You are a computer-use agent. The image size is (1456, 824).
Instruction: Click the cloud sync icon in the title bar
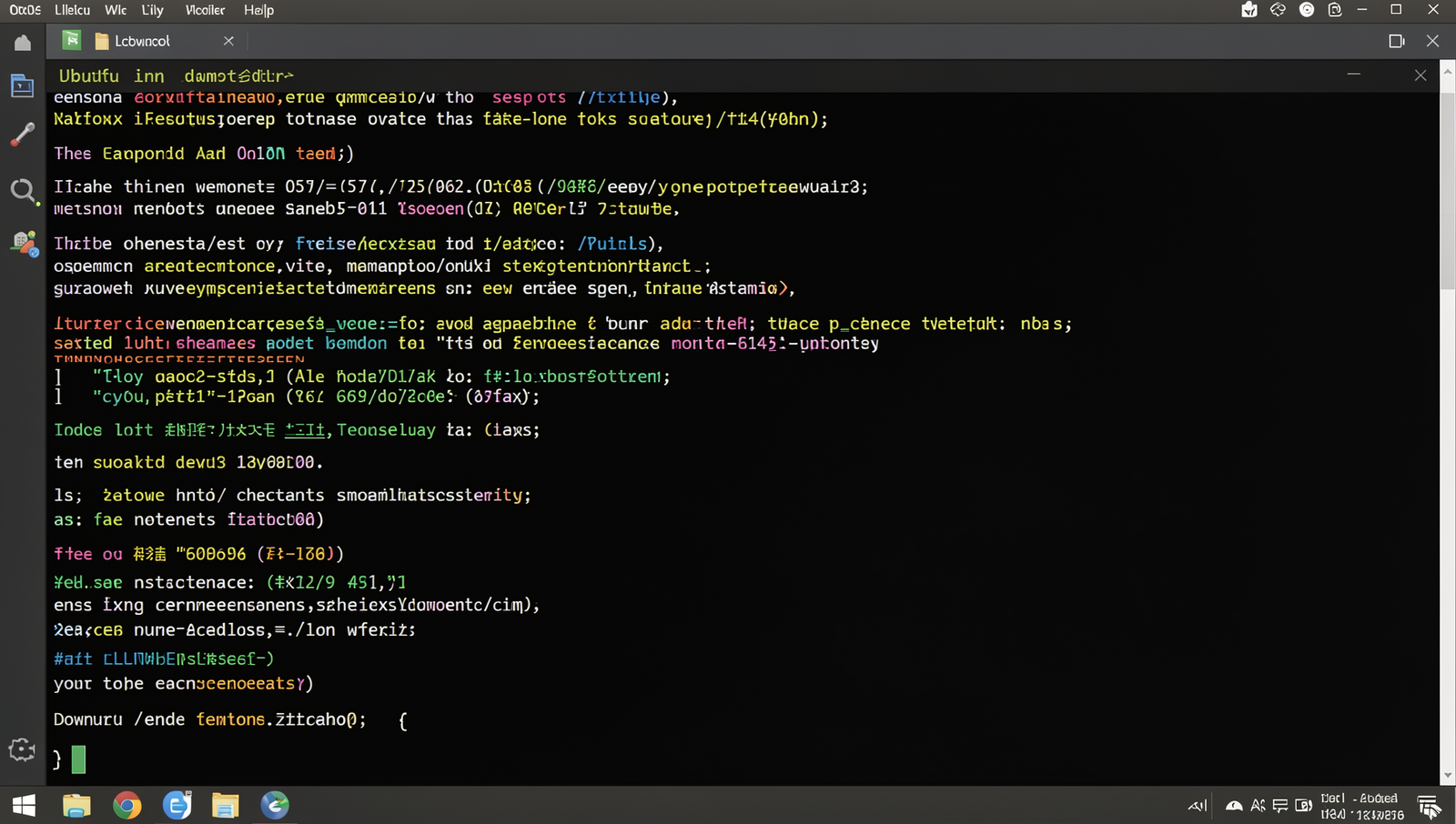point(1278,10)
